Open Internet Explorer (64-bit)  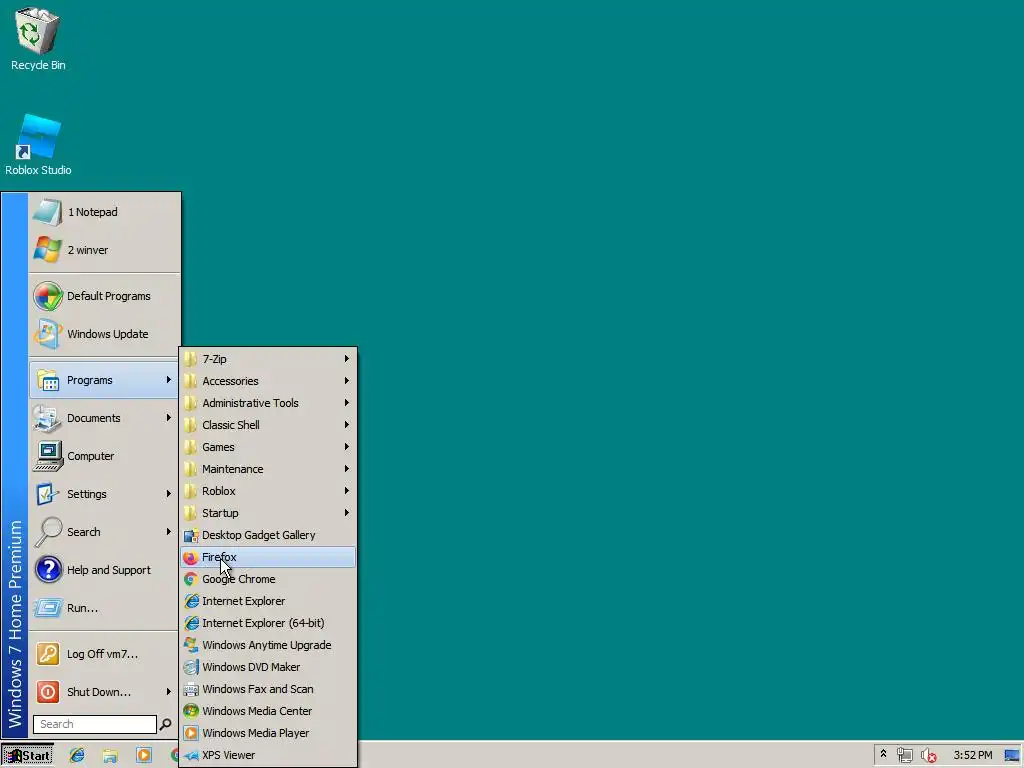(x=268, y=623)
